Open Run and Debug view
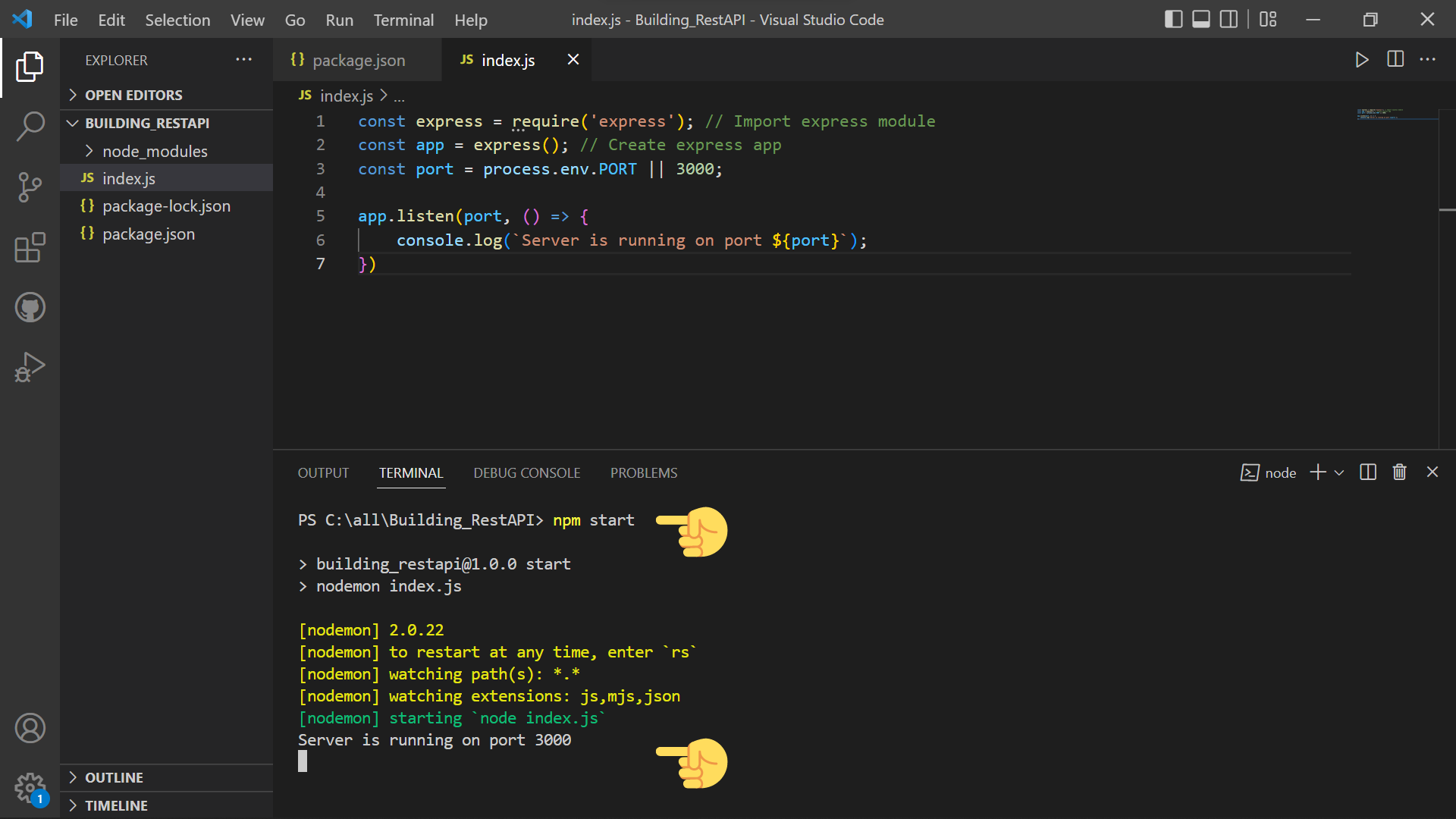The image size is (1456, 819). tap(30, 368)
